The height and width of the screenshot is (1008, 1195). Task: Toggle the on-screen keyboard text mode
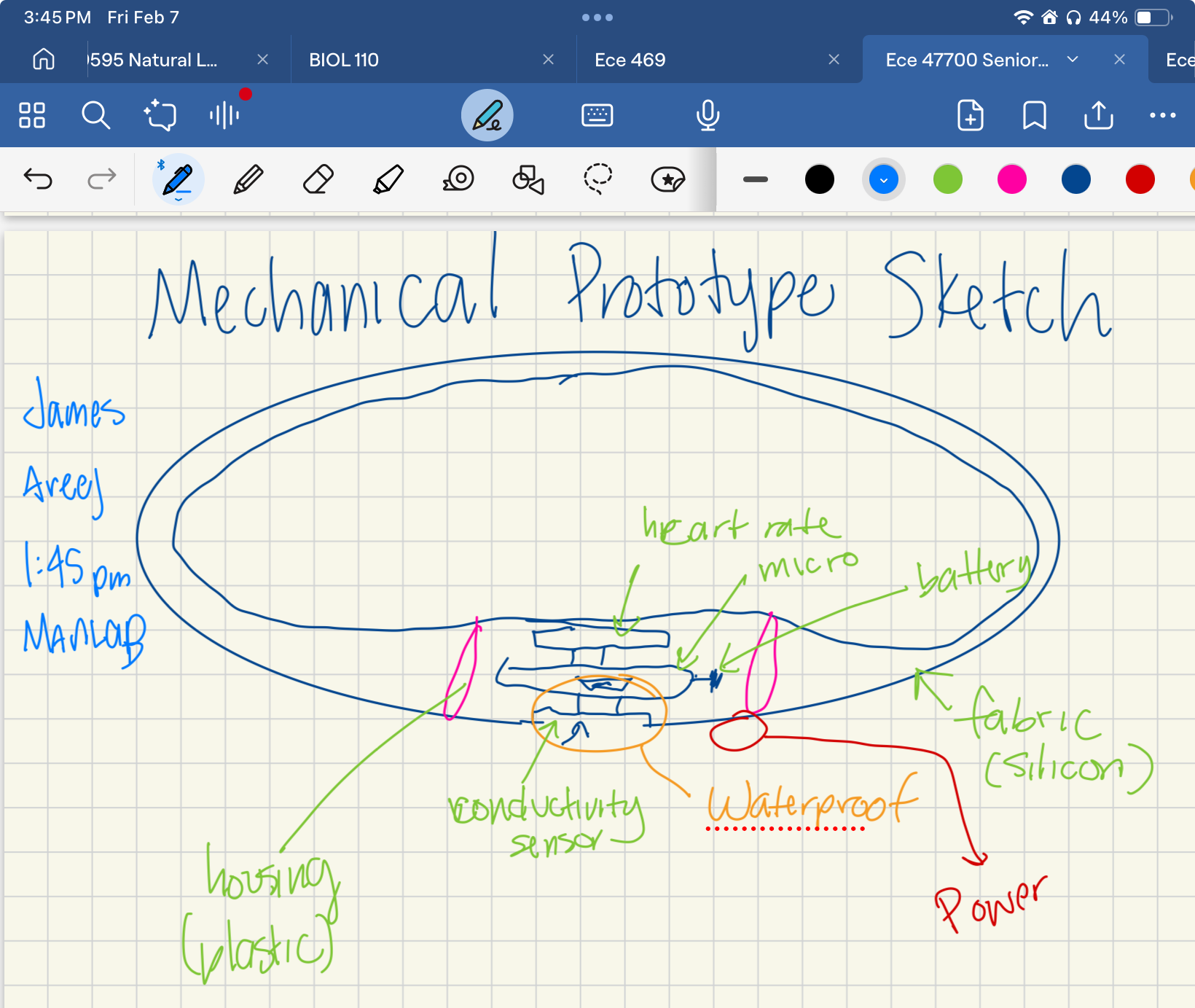pyautogui.click(x=597, y=115)
